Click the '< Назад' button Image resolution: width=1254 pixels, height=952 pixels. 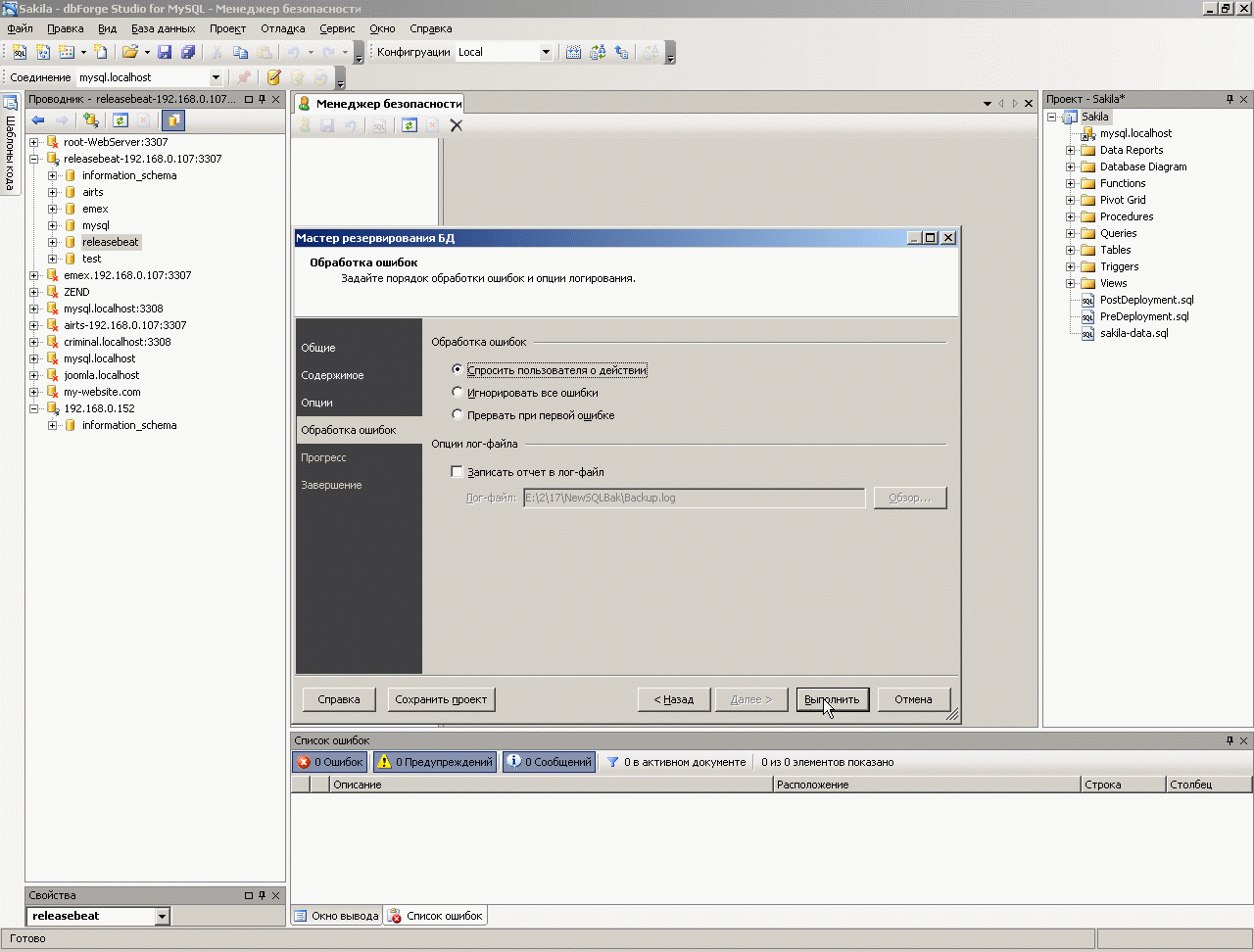tap(674, 699)
